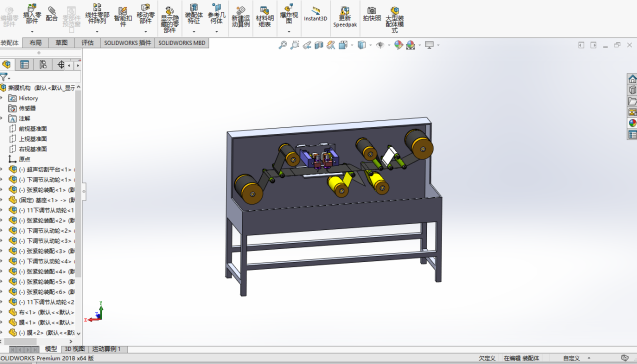Image resolution: width=637 pixels, height=364 pixels.
Task: Select the 传感器 Sensors folder
Action: click(22, 108)
